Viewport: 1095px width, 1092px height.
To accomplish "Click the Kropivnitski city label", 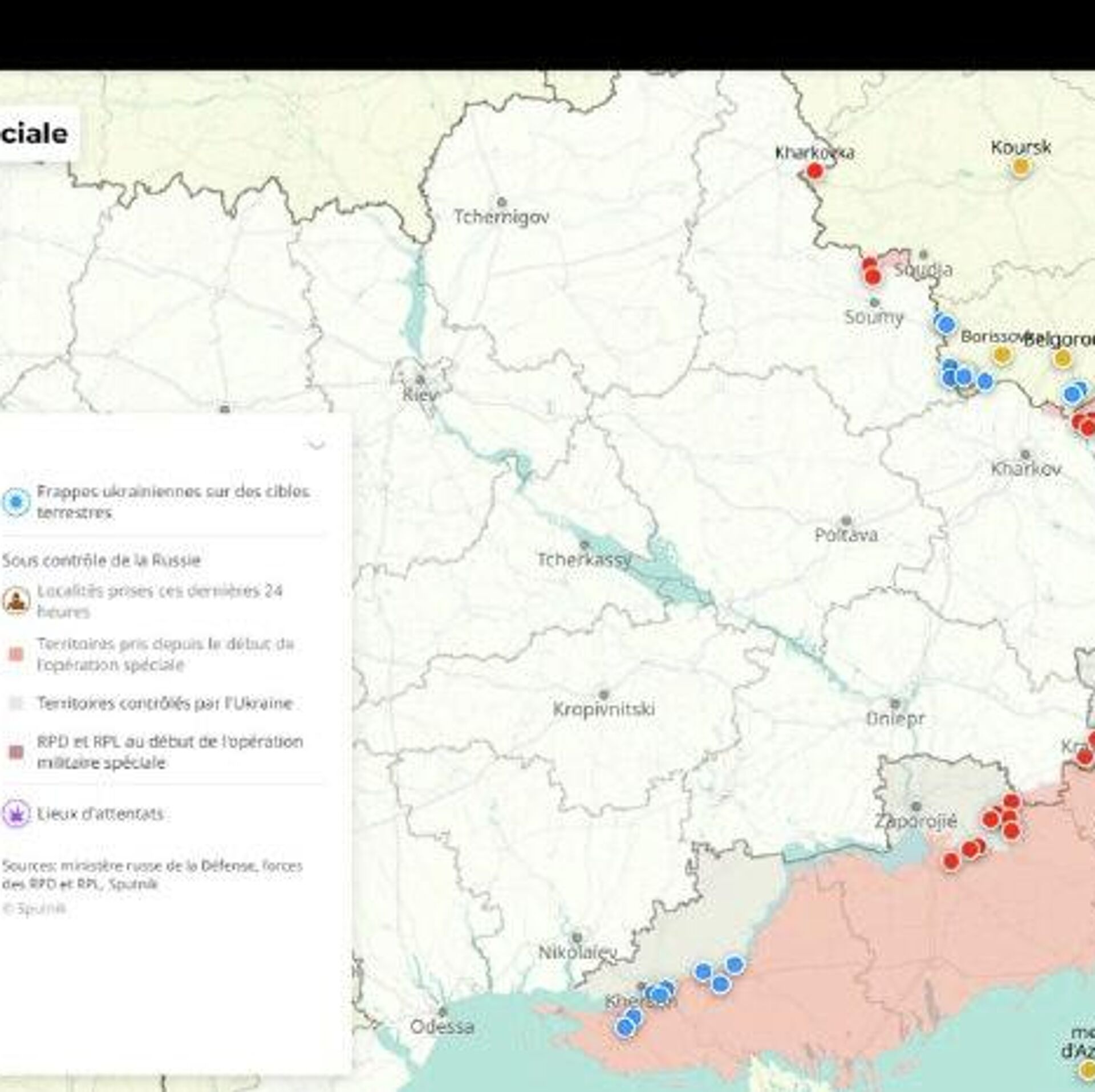I will coord(604,709).
